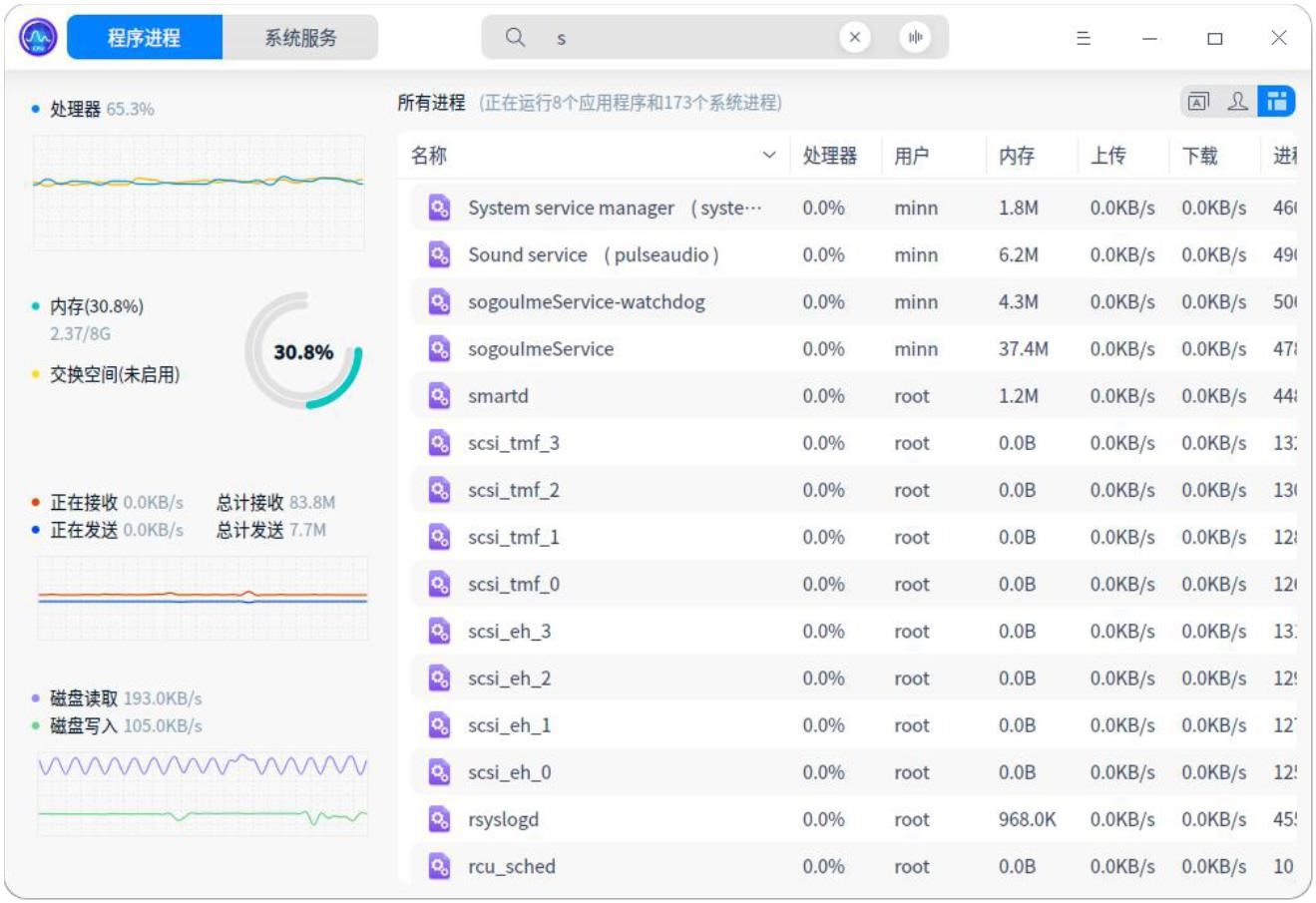The image size is (1316, 903).
Task: Open the main hamburger menu
Action: click(x=1084, y=38)
